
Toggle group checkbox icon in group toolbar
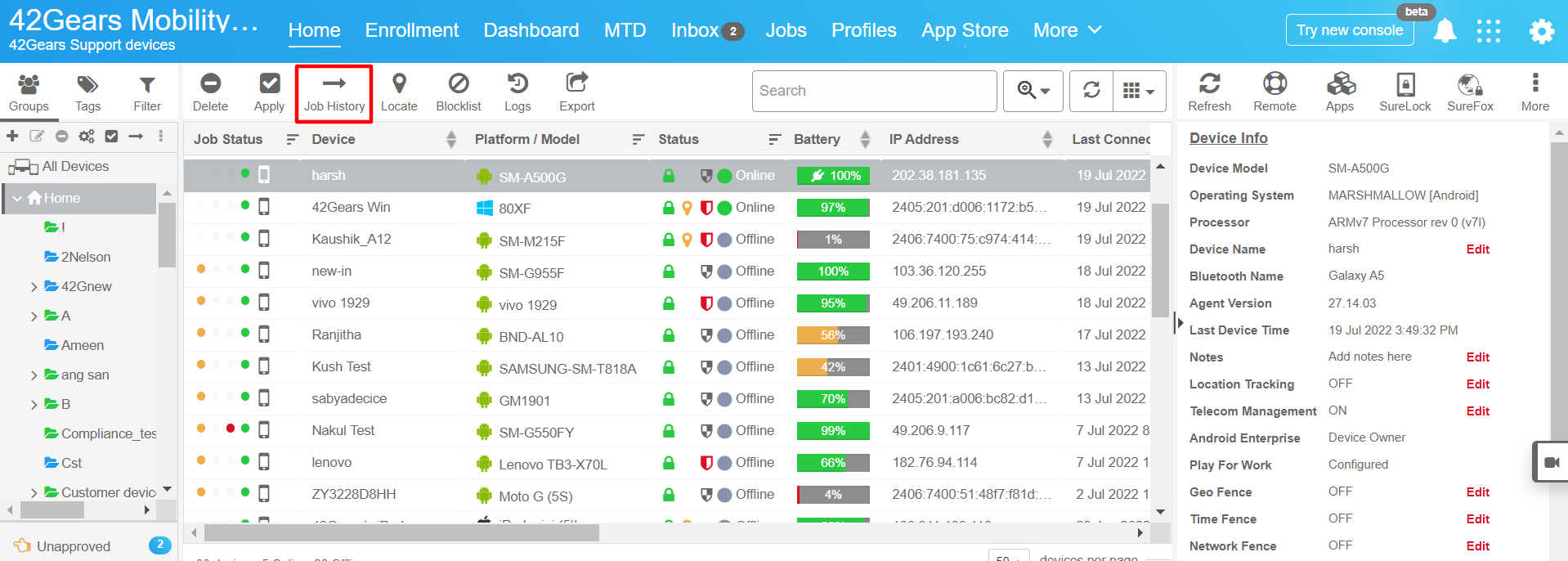111,136
